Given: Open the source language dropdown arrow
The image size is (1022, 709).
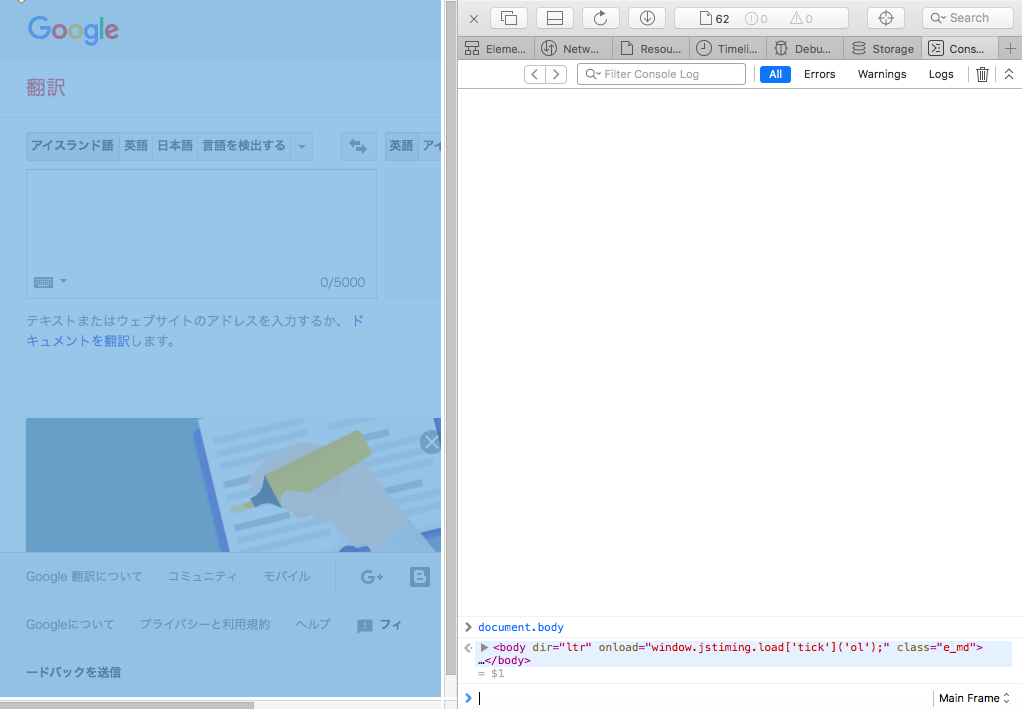Looking at the screenshot, I should point(301,146).
